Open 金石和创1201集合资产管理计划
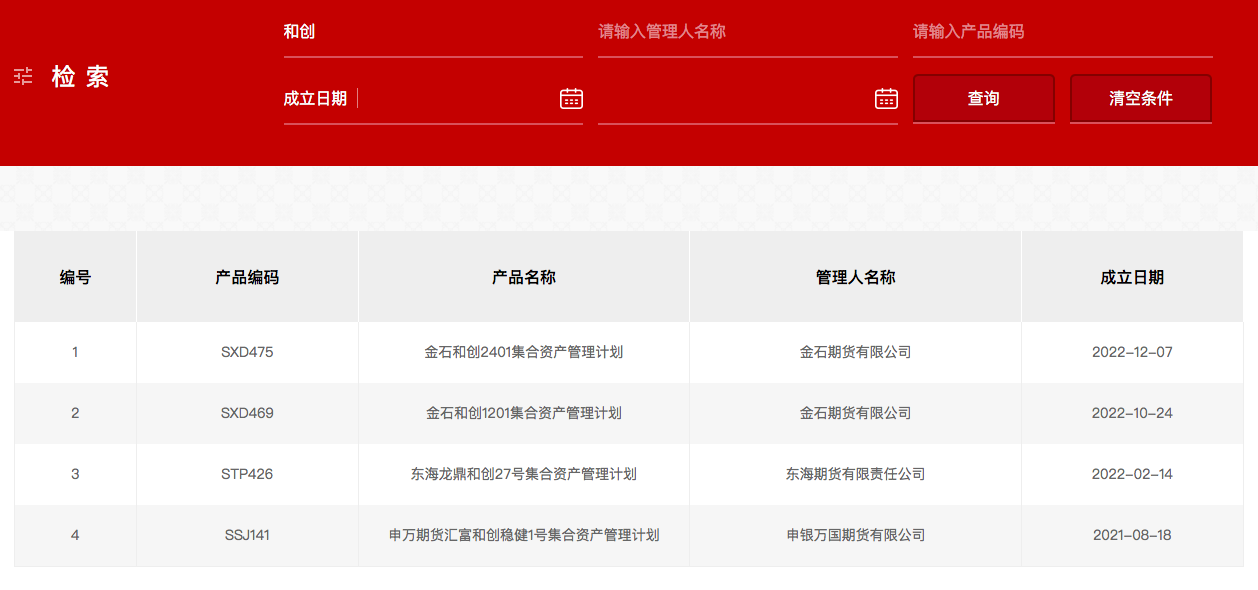The width and height of the screenshot is (1258, 590). click(524, 413)
